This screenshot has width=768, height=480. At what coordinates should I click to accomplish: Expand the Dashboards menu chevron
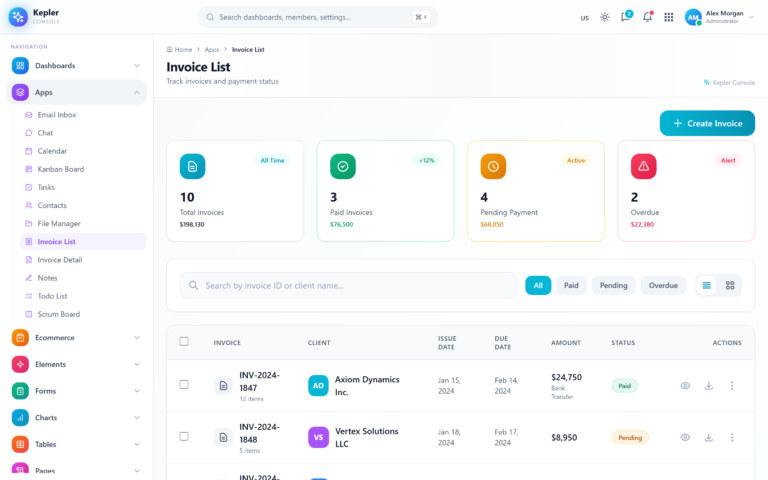coord(137,66)
